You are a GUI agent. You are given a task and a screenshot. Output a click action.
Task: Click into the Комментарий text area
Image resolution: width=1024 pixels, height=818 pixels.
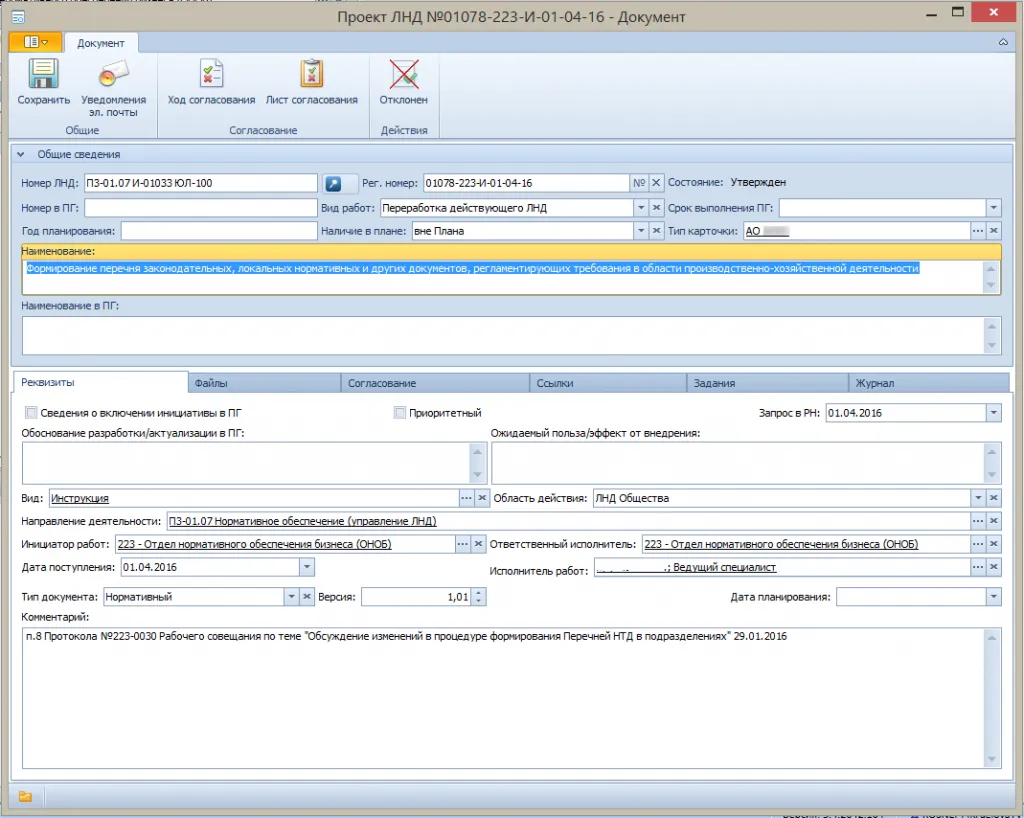coord(500,700)
